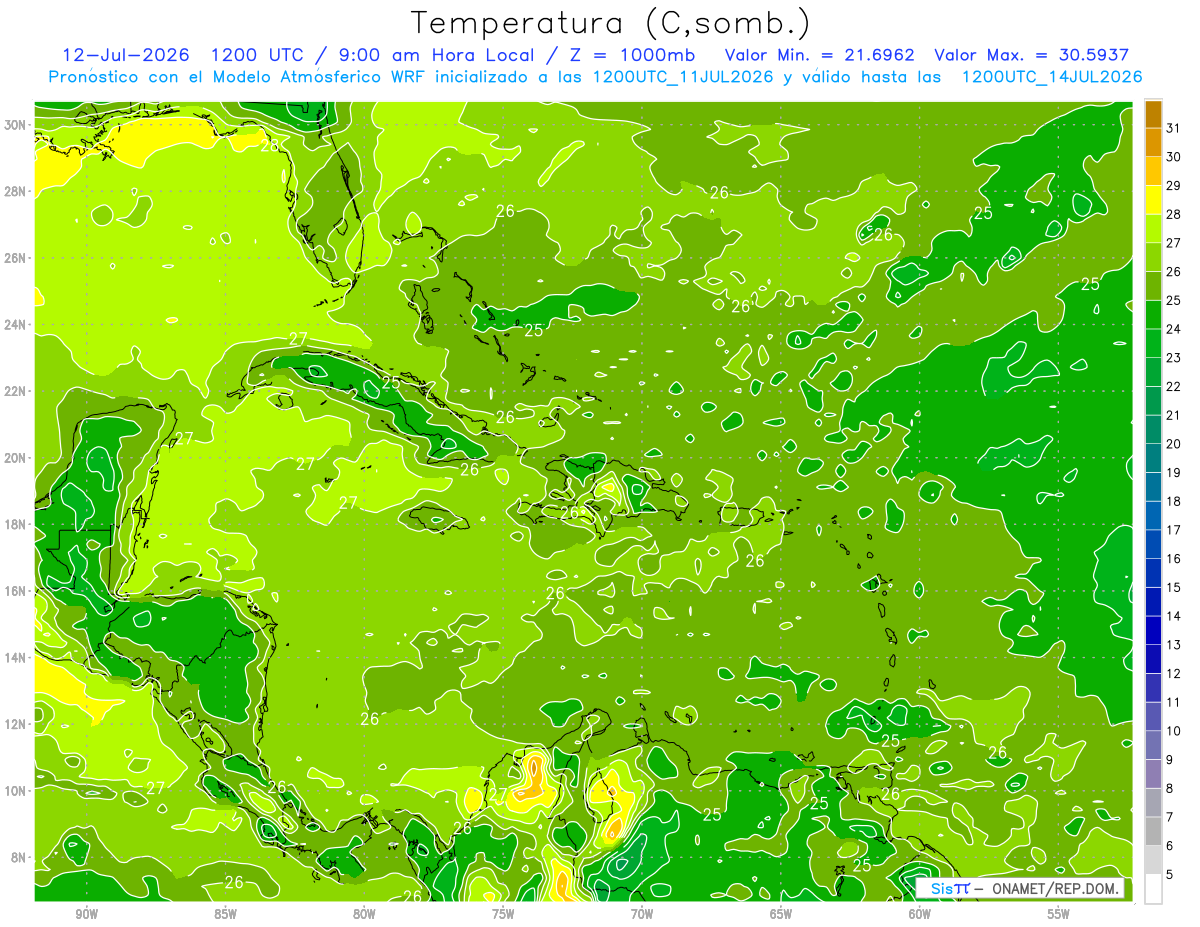Image resolution: width=1200 pixels, height=927 pixels.
Task: Pick the dark blue swatch between 12 and 13
Action: click(x=1153, y=659)
